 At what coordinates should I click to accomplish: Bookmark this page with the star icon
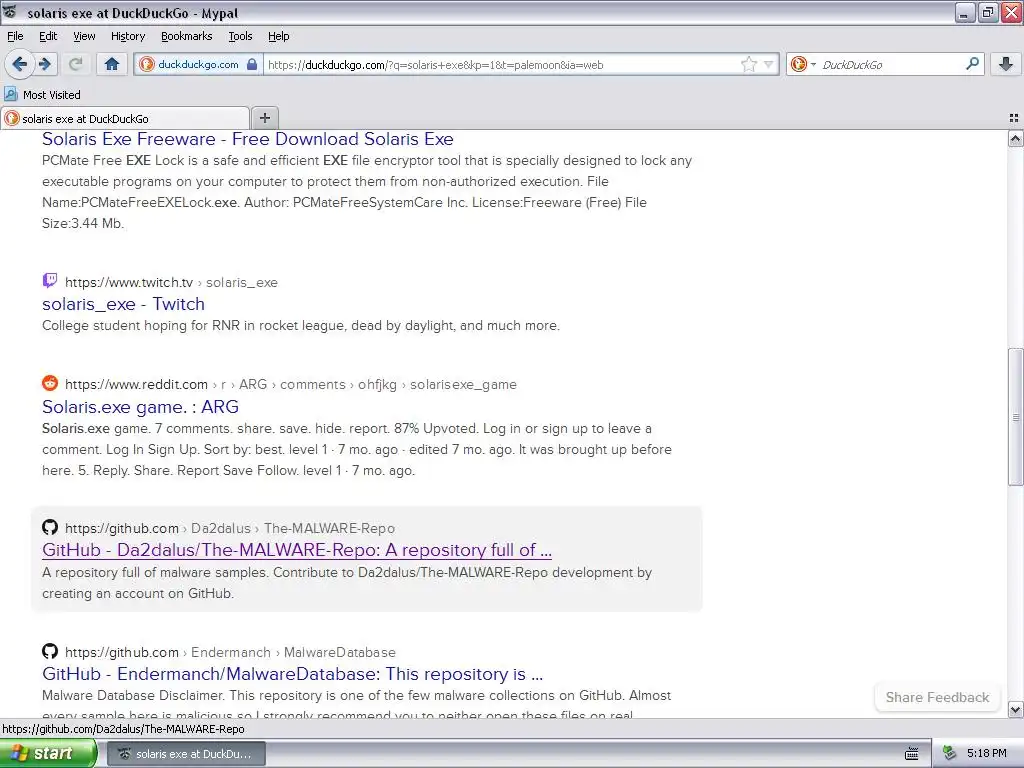tap(748, 64)
